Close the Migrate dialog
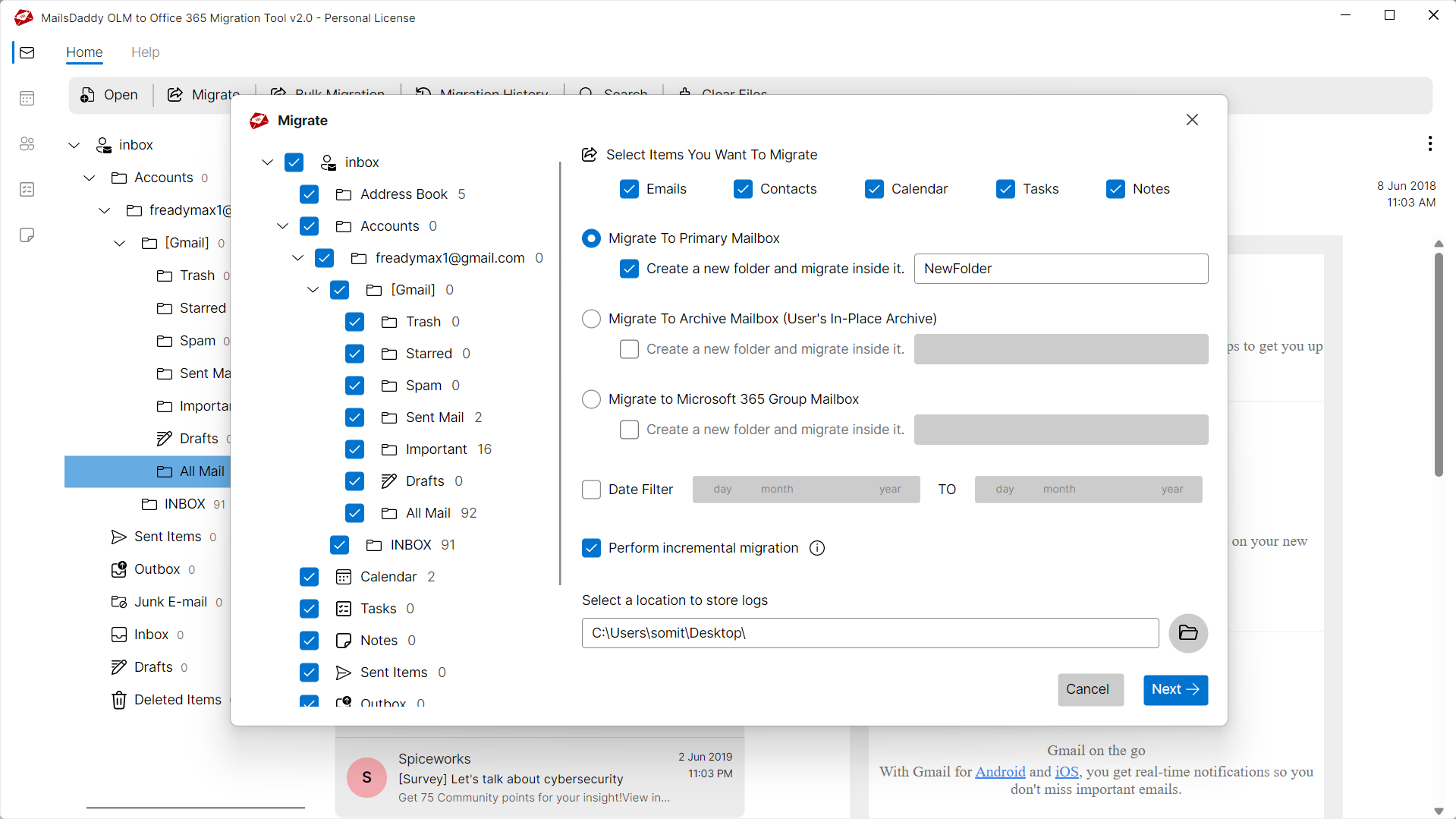The width and height of the screenshot is (1456, 819). pyautogui.click(x=1192, y=120)
